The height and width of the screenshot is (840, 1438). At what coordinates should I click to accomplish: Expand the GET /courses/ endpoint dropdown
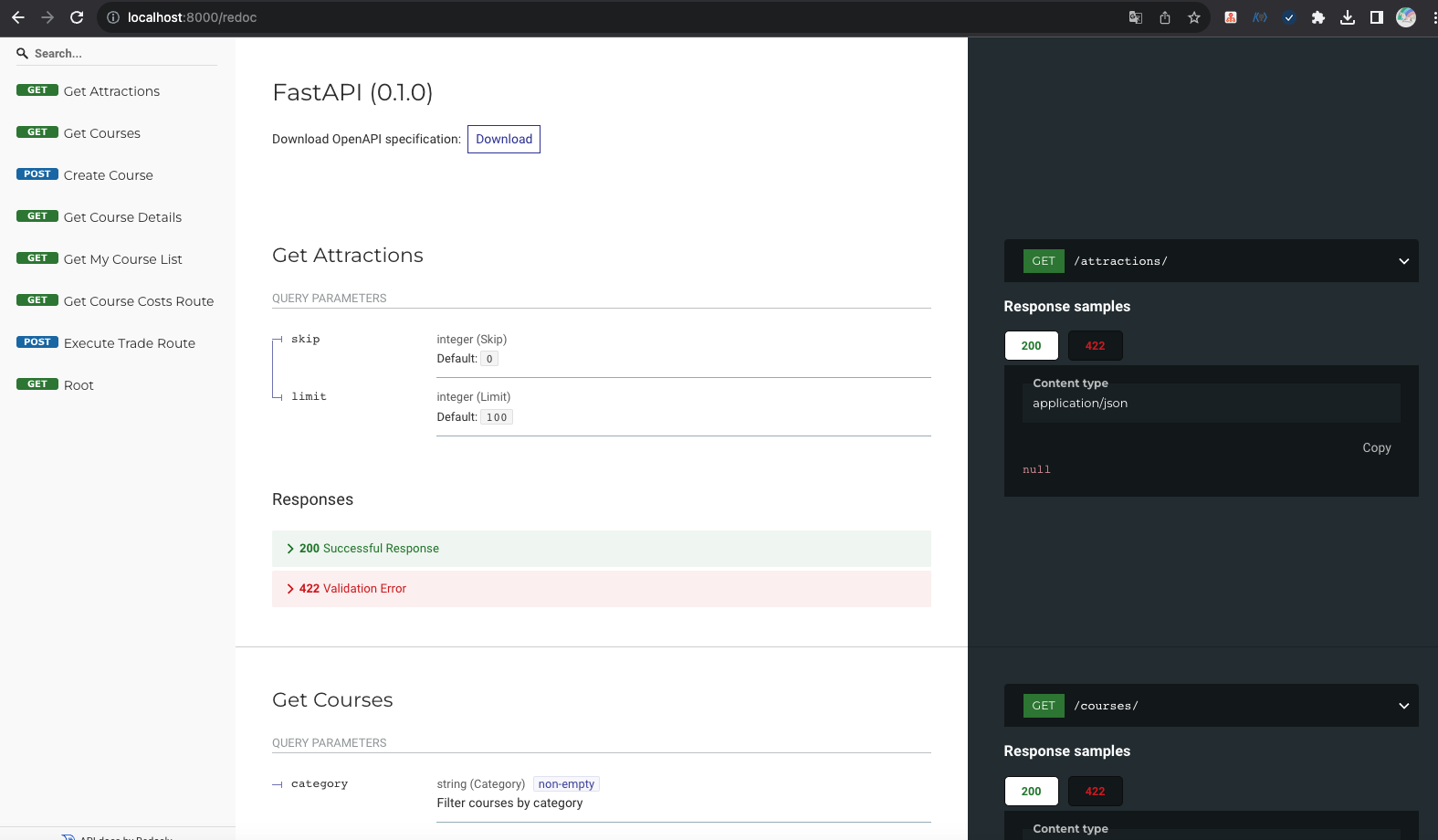1403,706
